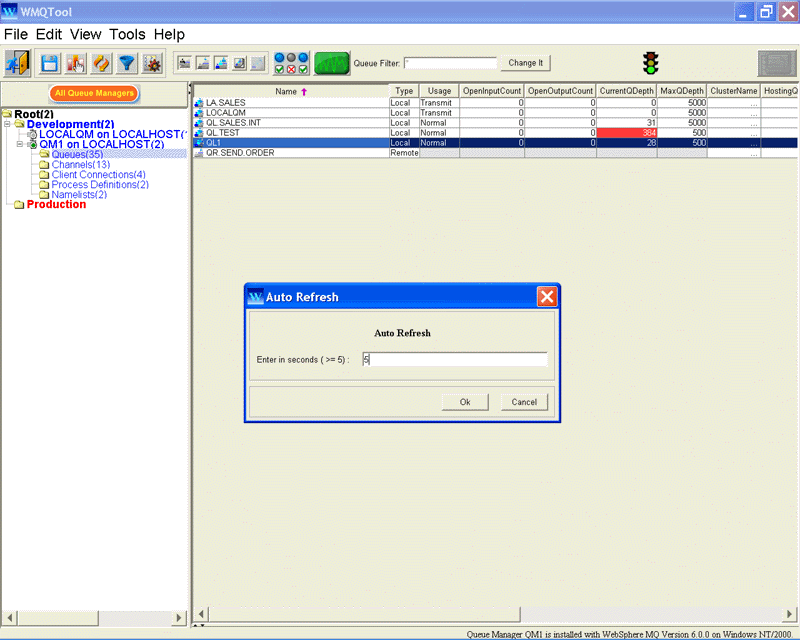Click the seconds input field in Auto Refresh

point(455,359)
